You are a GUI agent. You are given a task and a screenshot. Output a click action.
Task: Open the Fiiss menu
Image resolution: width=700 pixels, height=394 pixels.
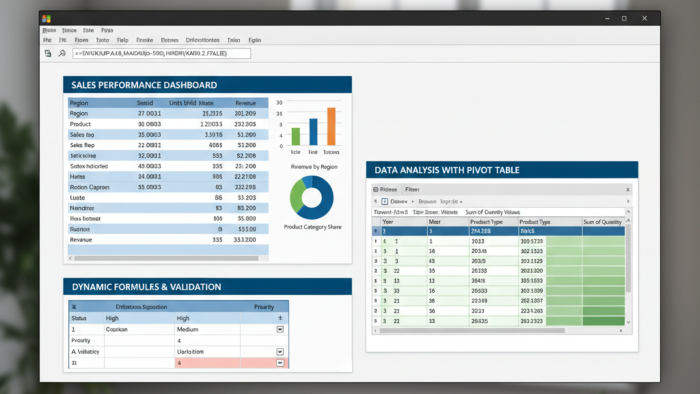click(x=107, y=30)
